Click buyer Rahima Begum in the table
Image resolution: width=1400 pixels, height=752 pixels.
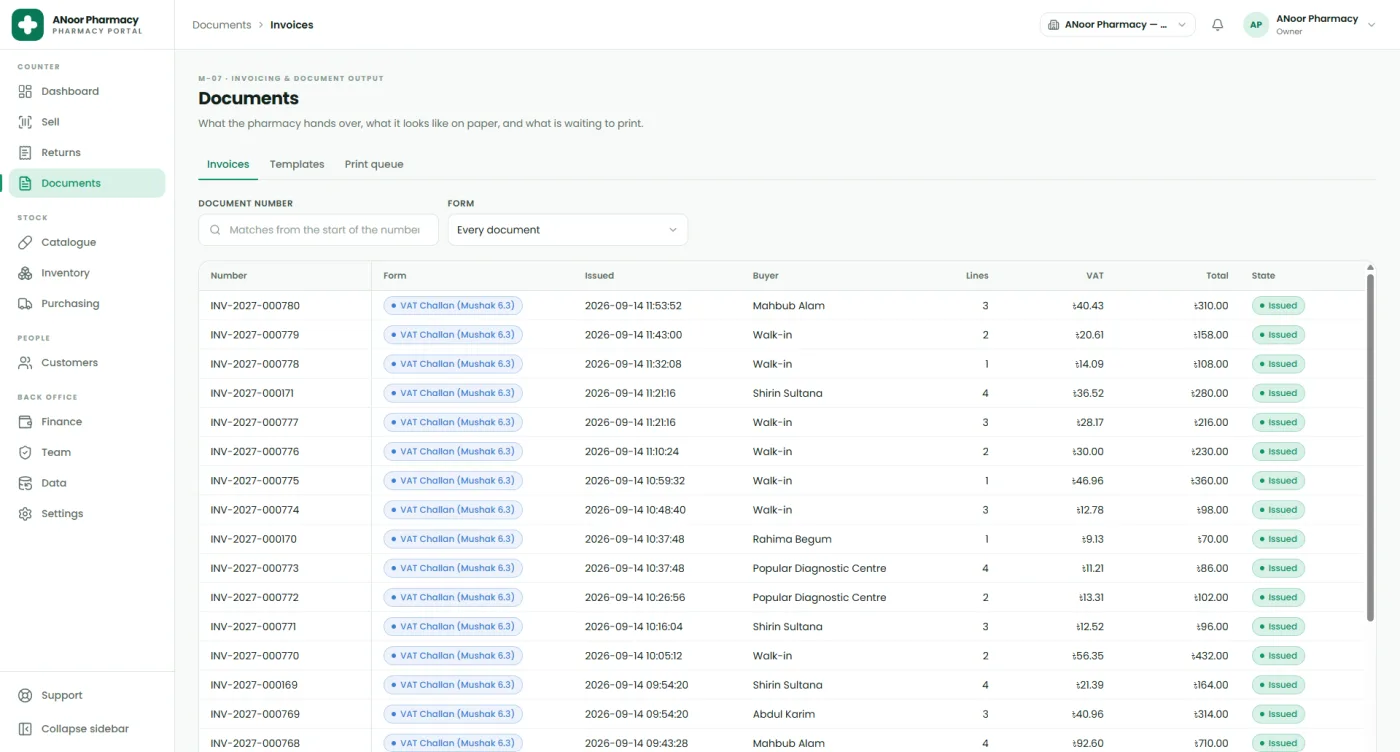792,539
